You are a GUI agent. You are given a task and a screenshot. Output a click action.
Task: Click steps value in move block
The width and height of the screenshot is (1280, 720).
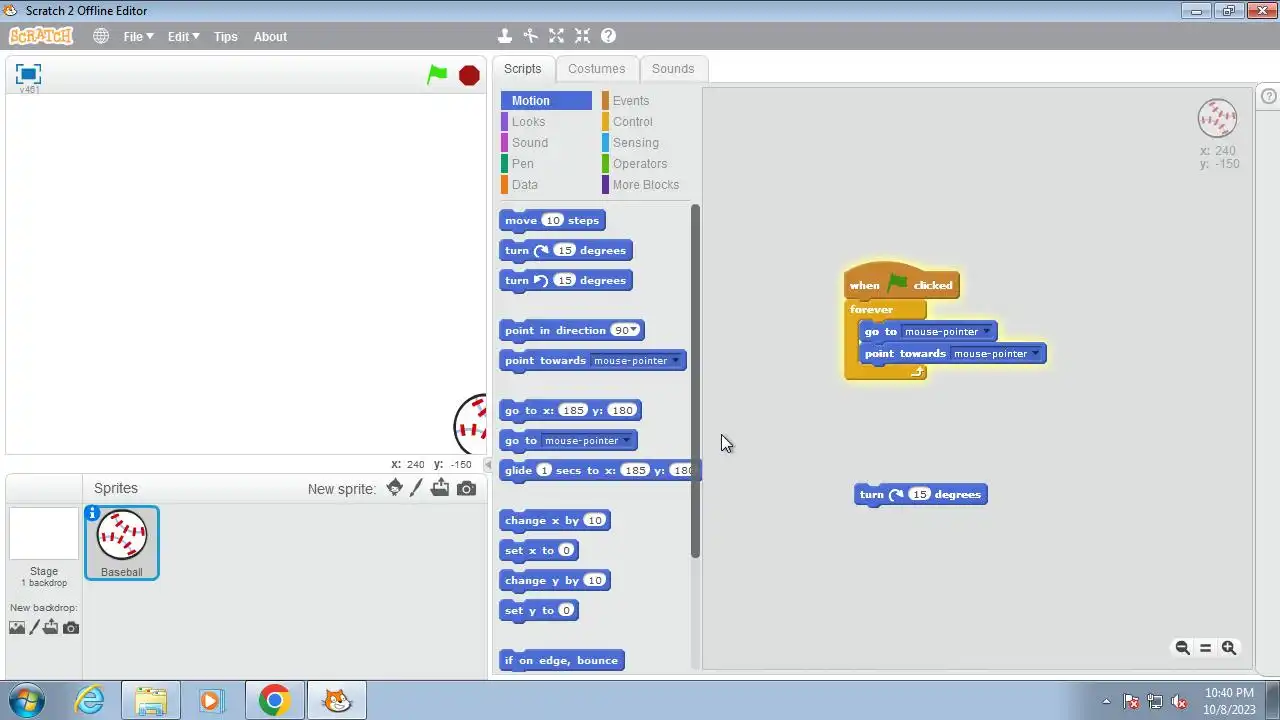click(x=553, y=220)
